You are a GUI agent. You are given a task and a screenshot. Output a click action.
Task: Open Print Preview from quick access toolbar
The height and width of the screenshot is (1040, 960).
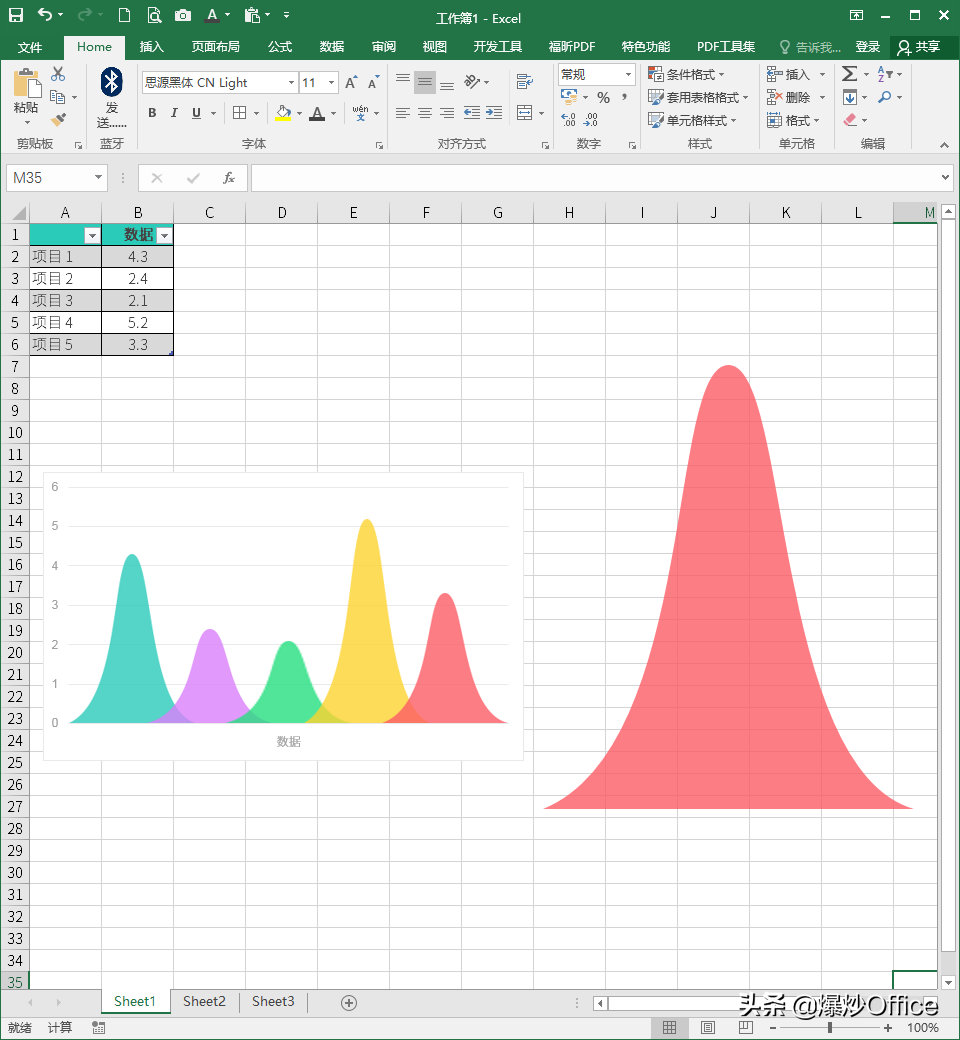154,15
